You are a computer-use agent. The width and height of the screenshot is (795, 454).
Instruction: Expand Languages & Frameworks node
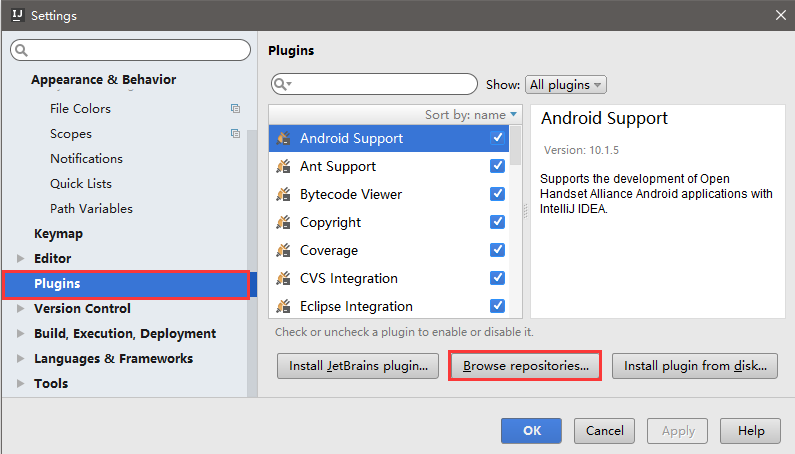click(x=20, y=358)
